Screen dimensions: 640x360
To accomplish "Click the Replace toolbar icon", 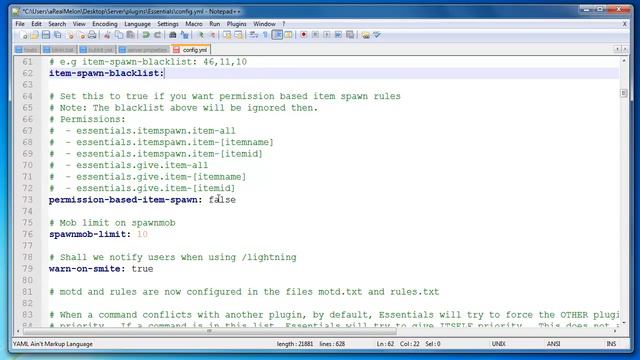I will (184, 35).
